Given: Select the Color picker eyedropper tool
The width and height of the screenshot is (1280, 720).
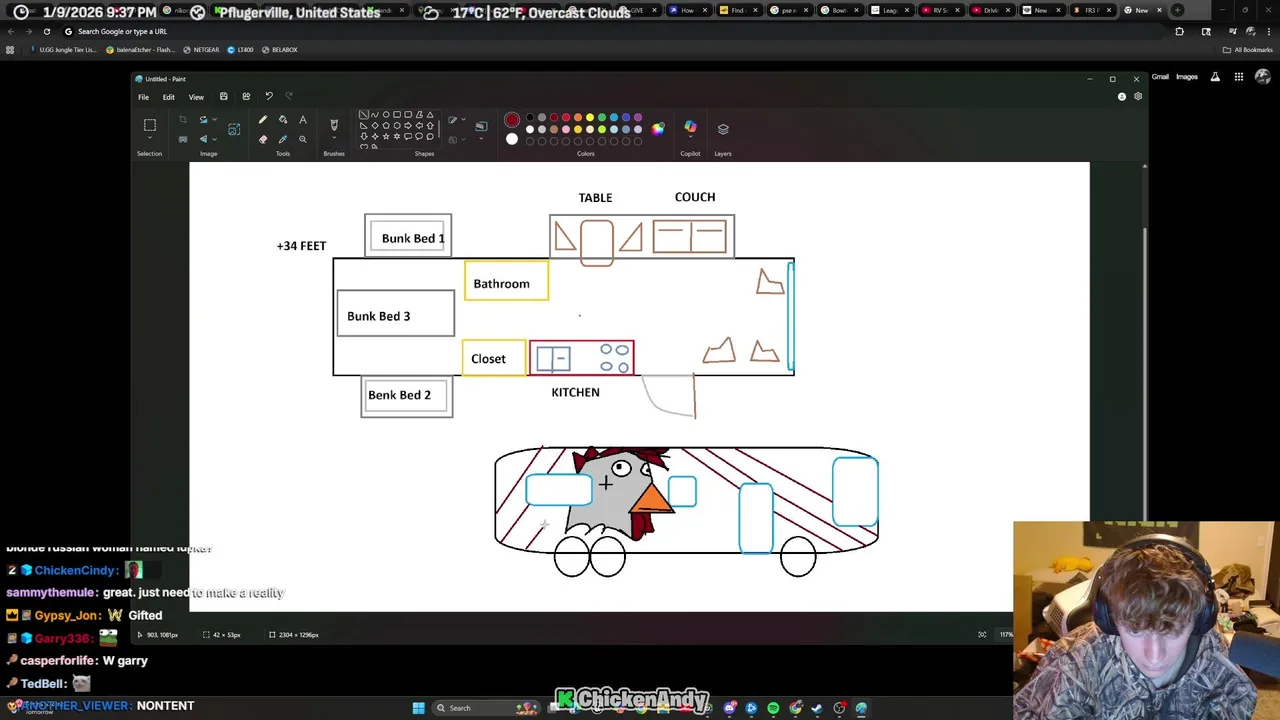Looking at the screenshot, I should click(x=283, y=139).
